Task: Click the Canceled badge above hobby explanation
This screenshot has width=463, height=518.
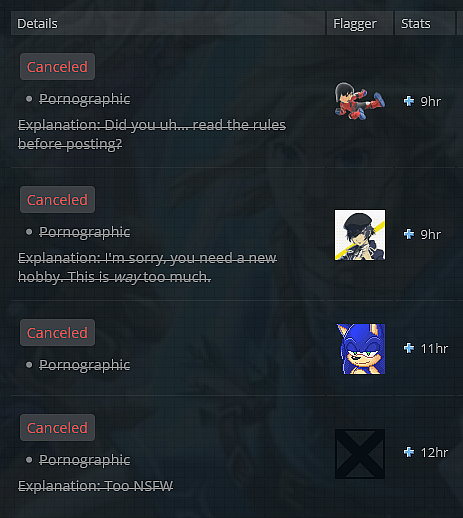Action: [x=57, y=200]
